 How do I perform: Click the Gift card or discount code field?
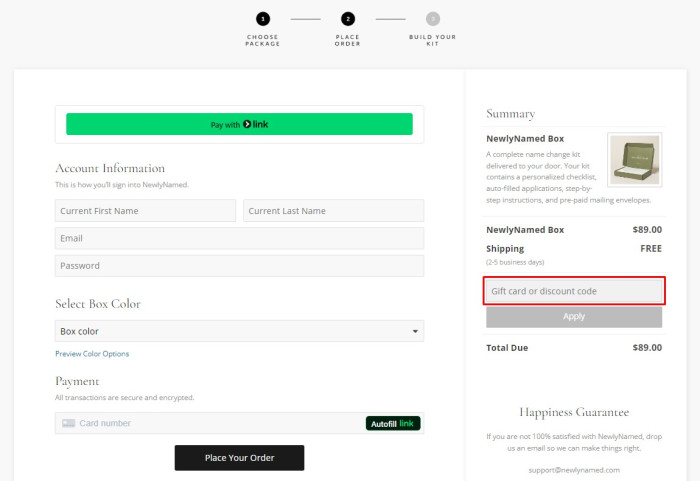click(x=574, y=291)
